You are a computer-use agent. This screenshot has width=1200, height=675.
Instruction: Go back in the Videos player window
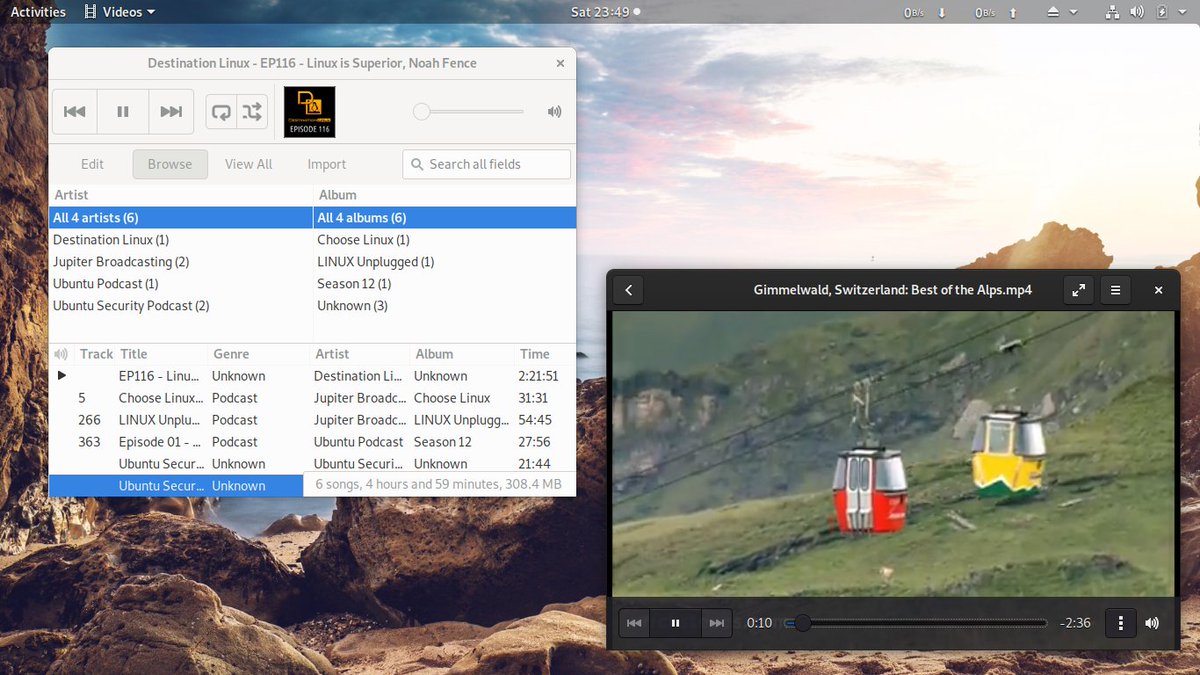click(x=628, y=290)
